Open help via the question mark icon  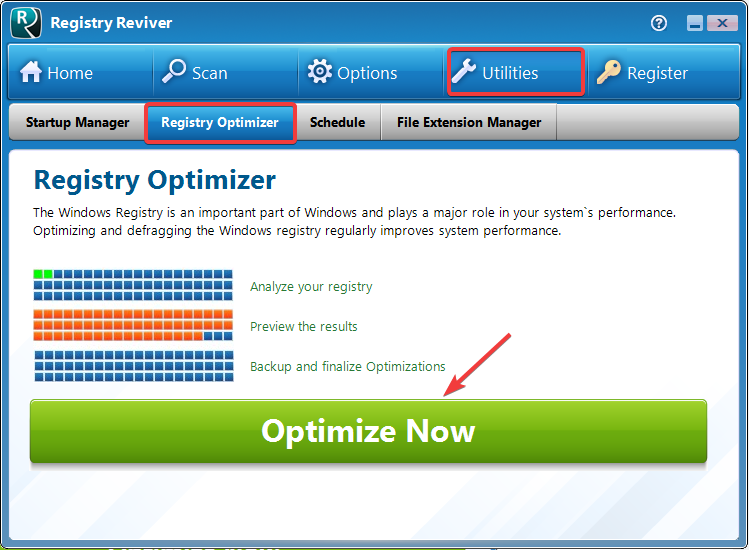[659, 23]
